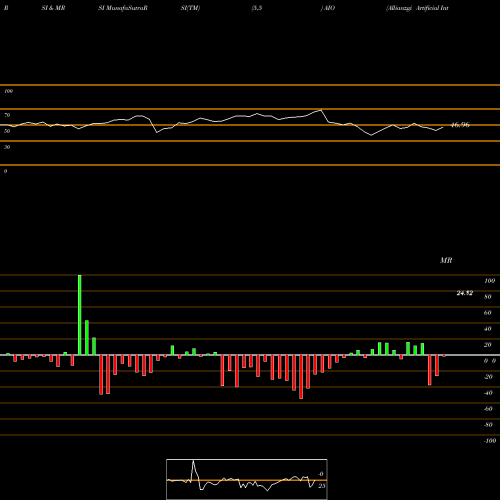Screen dimensions: 500x500
Task: Click the MR axis label -40
Action: (488, 393)
